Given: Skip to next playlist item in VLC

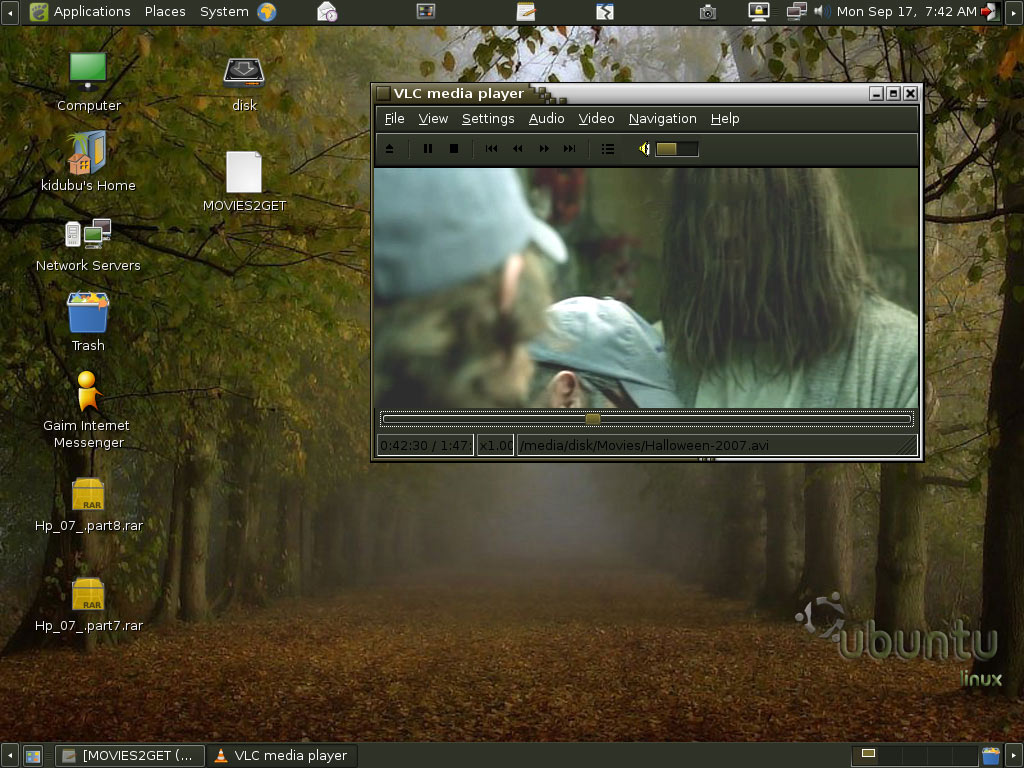Looking at the screenshot, I should click(569, 149).
